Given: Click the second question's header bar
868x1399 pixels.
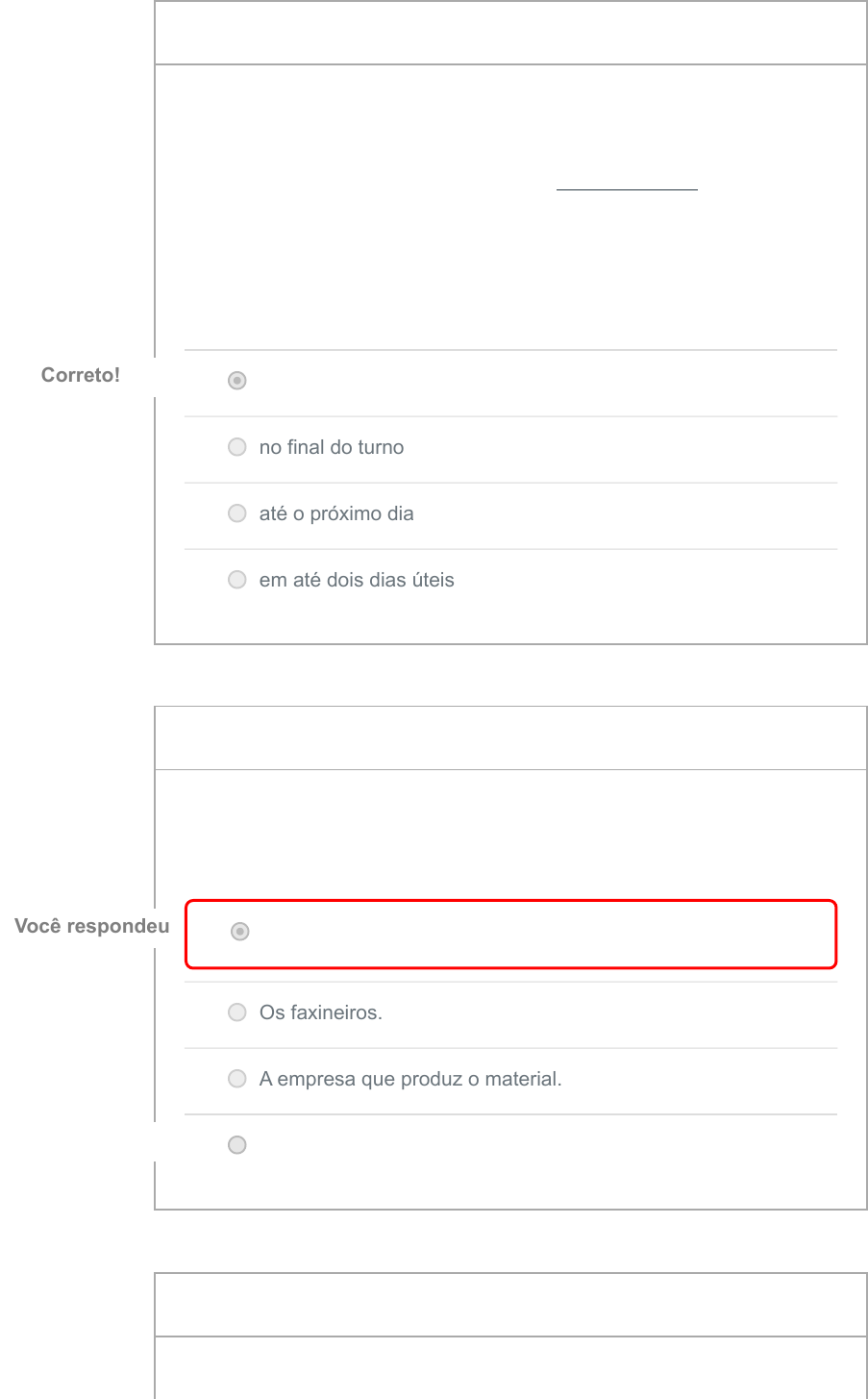Looking at the screenshot, I should pyautogui.click(x=510, y=738).
